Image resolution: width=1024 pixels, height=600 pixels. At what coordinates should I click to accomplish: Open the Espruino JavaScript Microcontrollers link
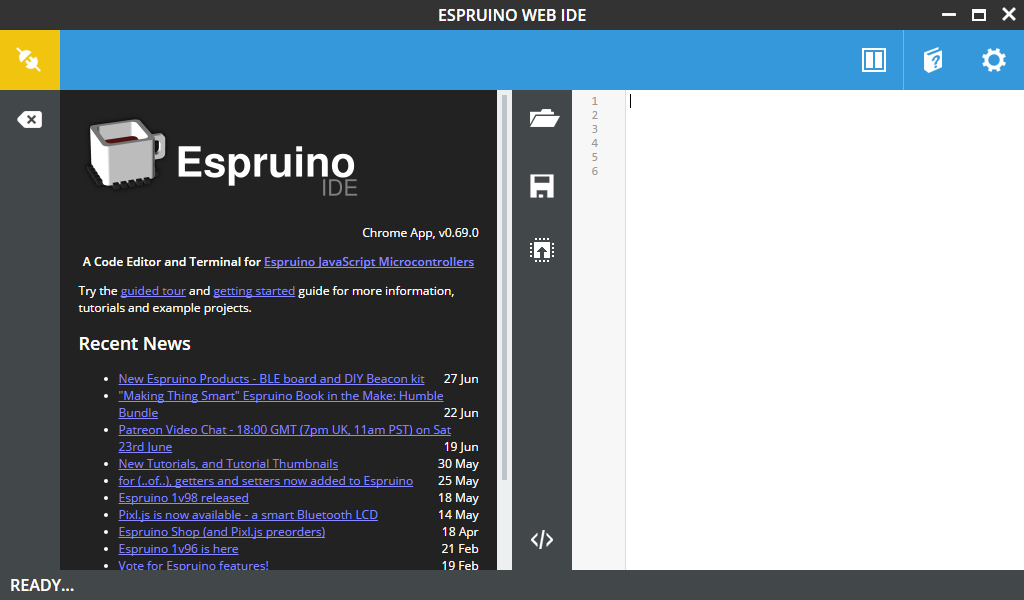pos(369,262)
